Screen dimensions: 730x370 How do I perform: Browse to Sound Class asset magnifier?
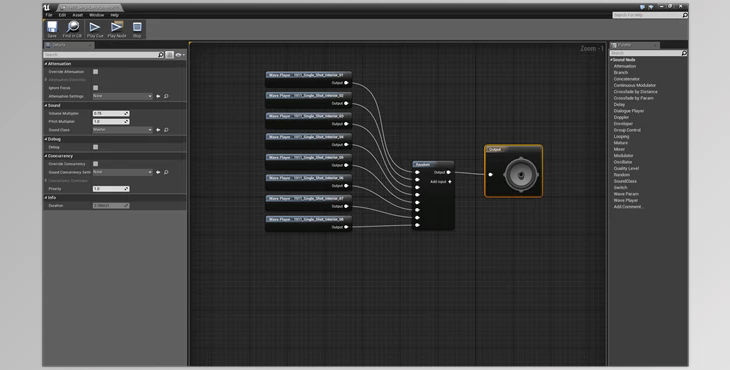[166, 130]
